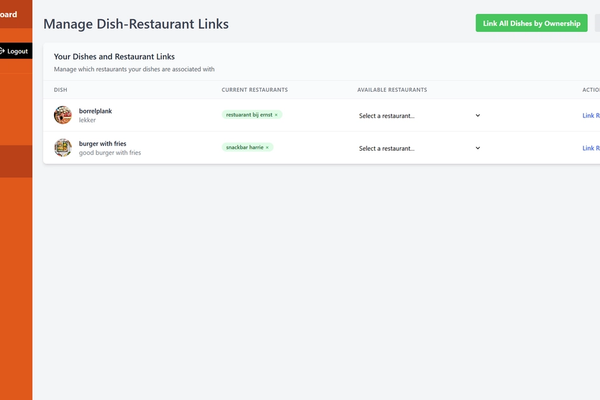Remove restuarant bij ernst tag via x
Screen dimensions: 600x400
(276, 115)
